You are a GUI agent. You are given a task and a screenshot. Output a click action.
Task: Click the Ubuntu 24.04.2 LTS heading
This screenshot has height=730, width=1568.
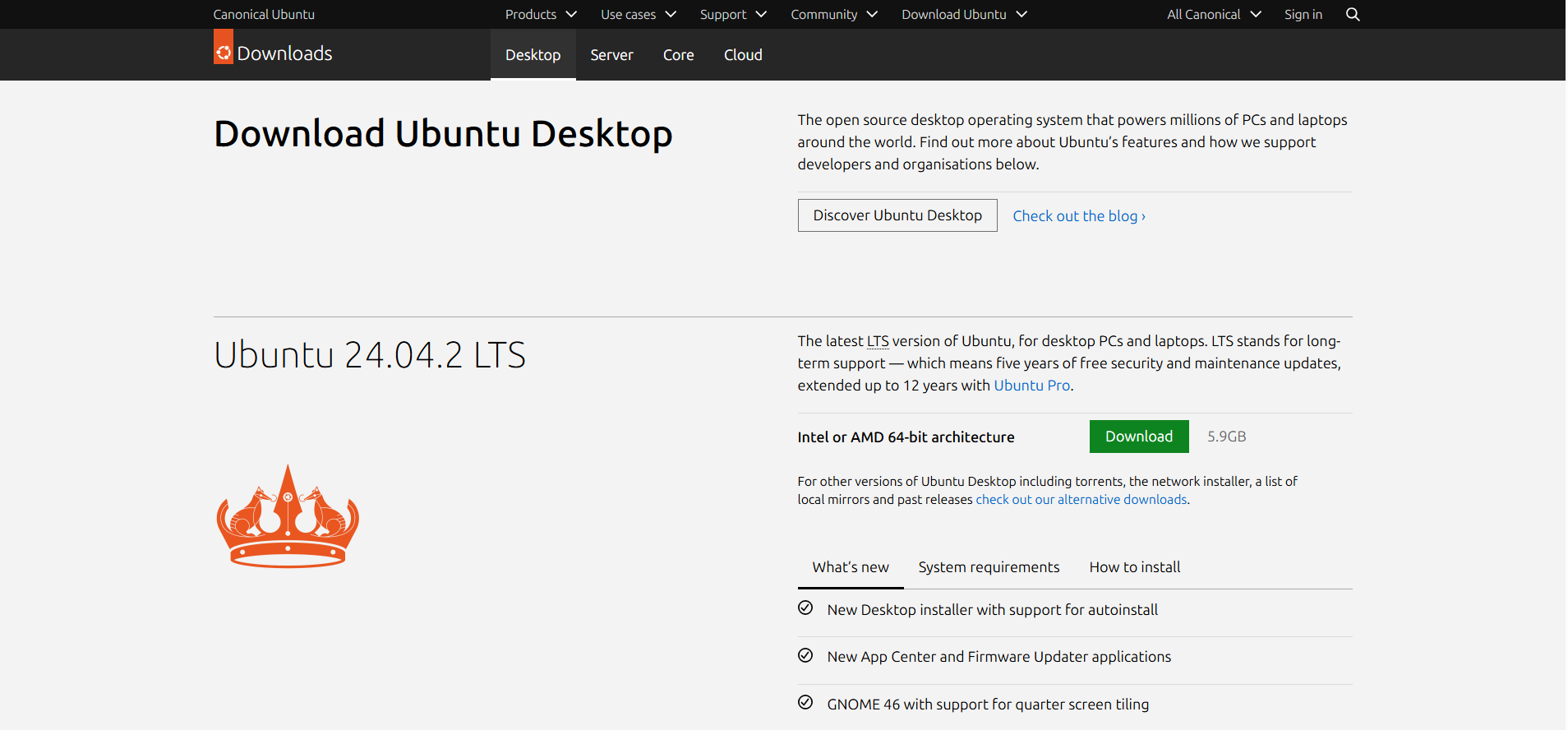(370, 355)
